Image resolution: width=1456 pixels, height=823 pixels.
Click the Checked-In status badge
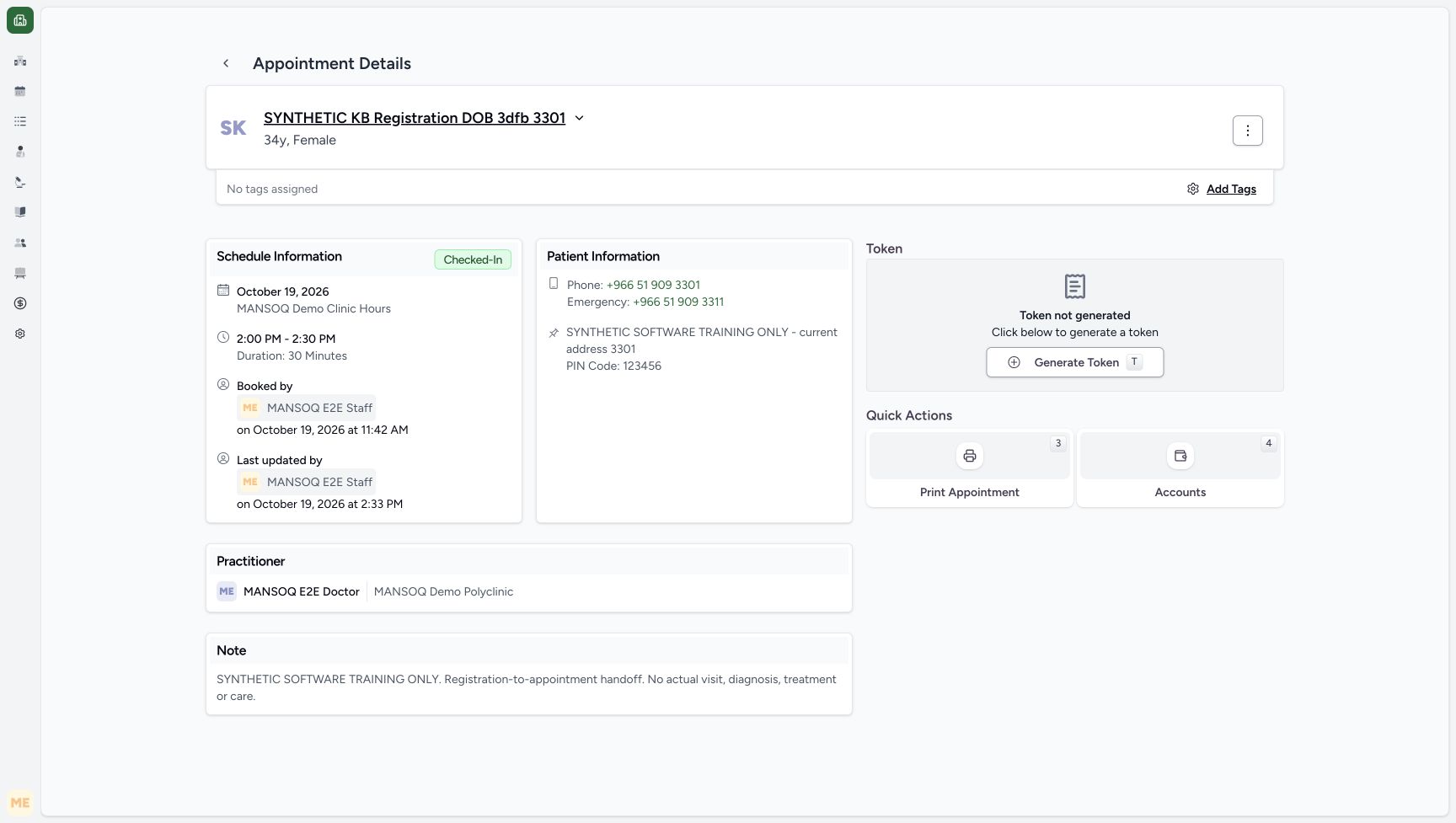[473, 259]
